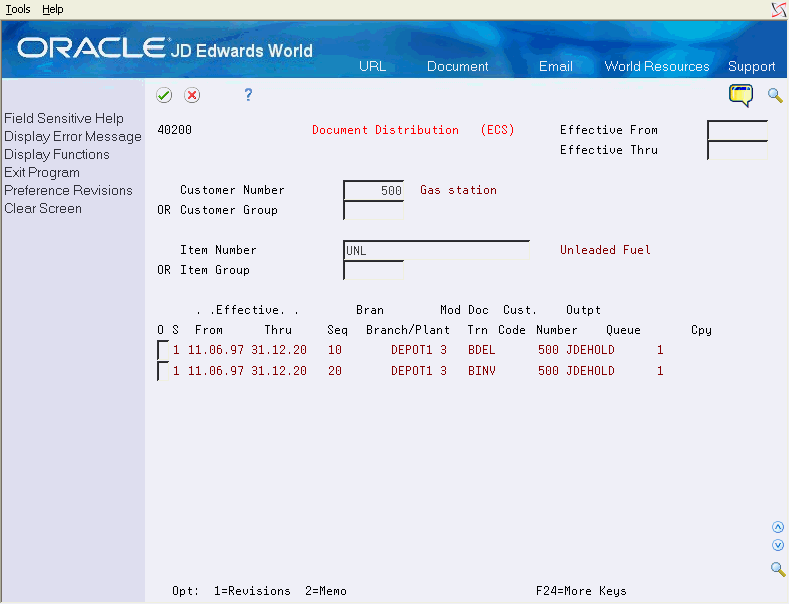Viewport: 789px width, 604px height.
Task: Open the yellow chat bubble messages icon
Action: tap(741, 95)
